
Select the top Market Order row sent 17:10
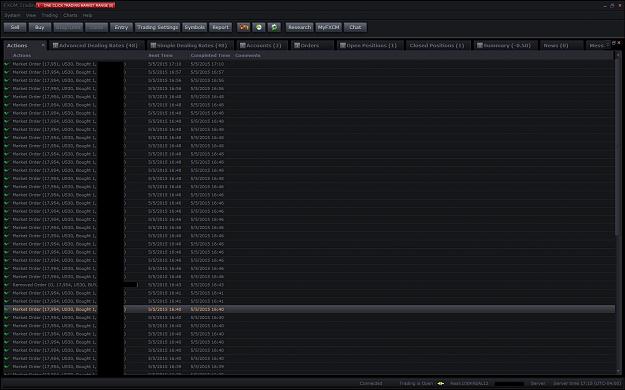pyautogui.click(x=309, y=64)
